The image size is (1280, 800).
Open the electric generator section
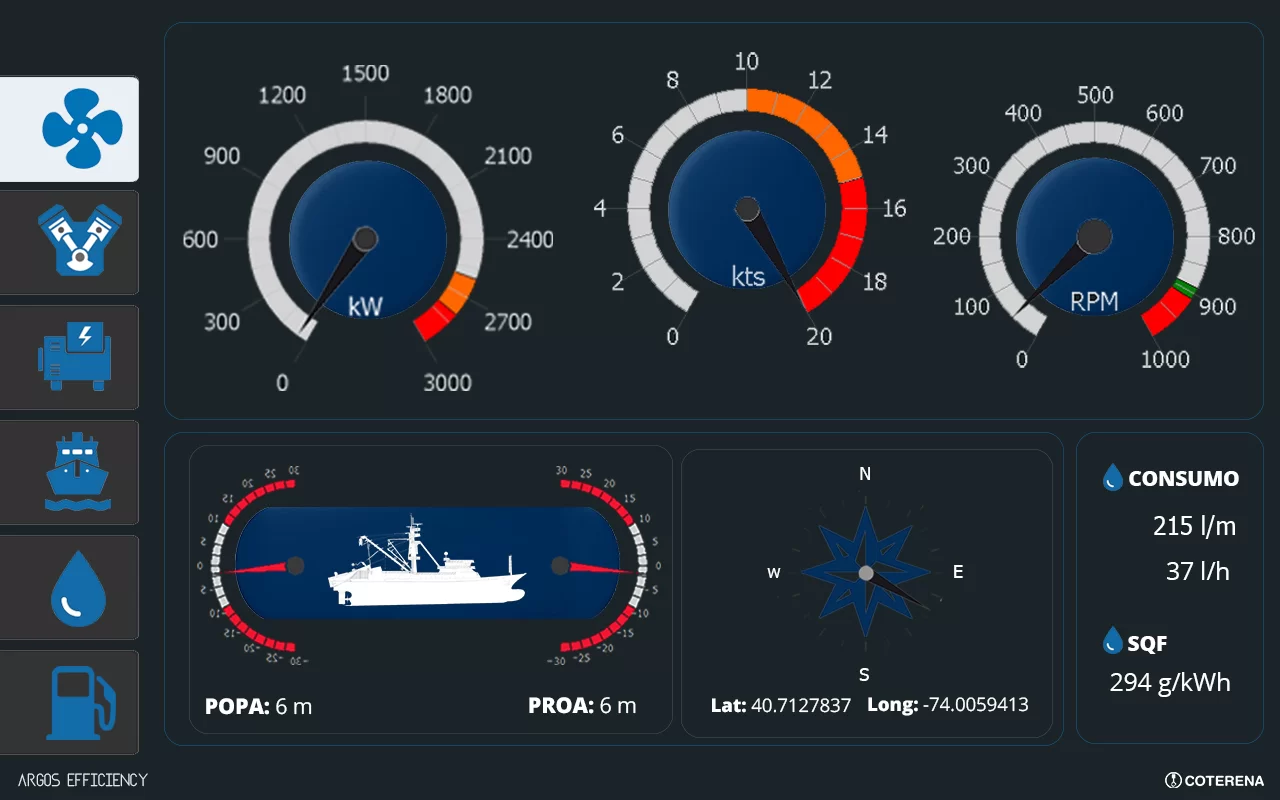pos(69,357)
